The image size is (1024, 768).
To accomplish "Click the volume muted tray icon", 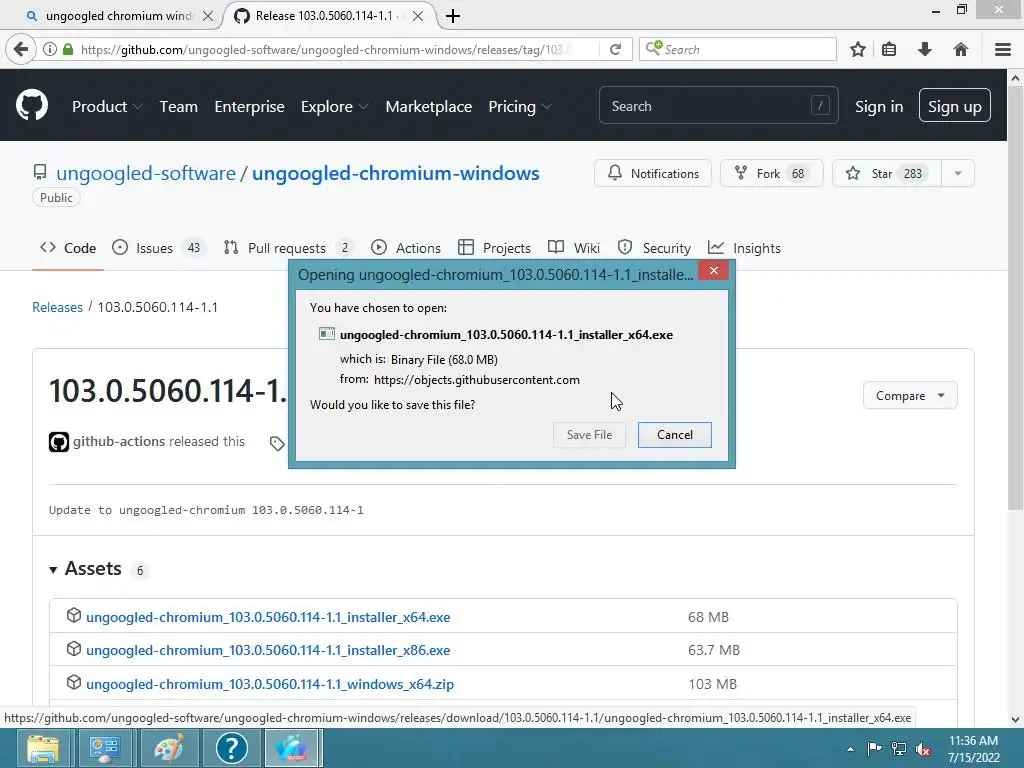I will pos(923,749).
